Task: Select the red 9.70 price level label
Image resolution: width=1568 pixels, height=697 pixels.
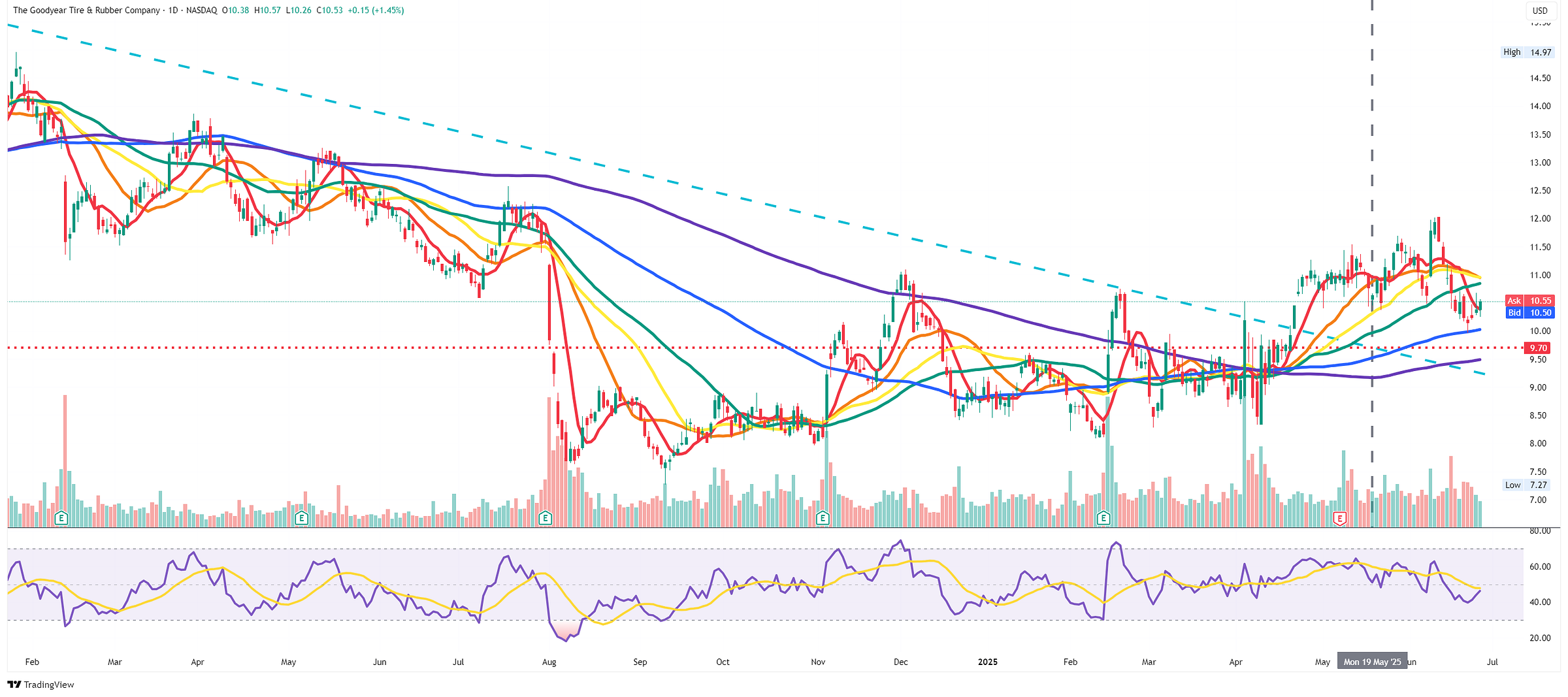Action: 1538,348
